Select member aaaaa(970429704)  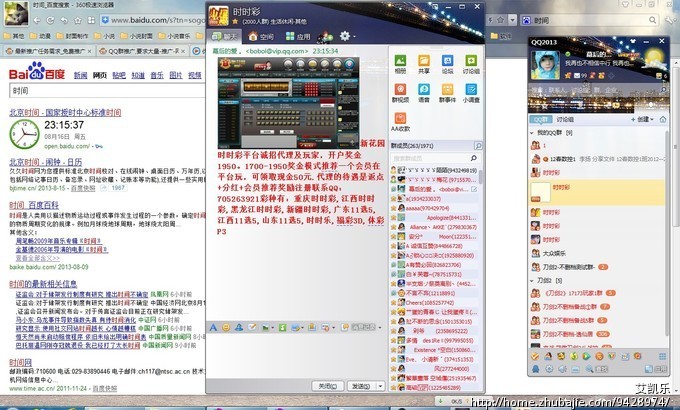(x=434, y=208)
